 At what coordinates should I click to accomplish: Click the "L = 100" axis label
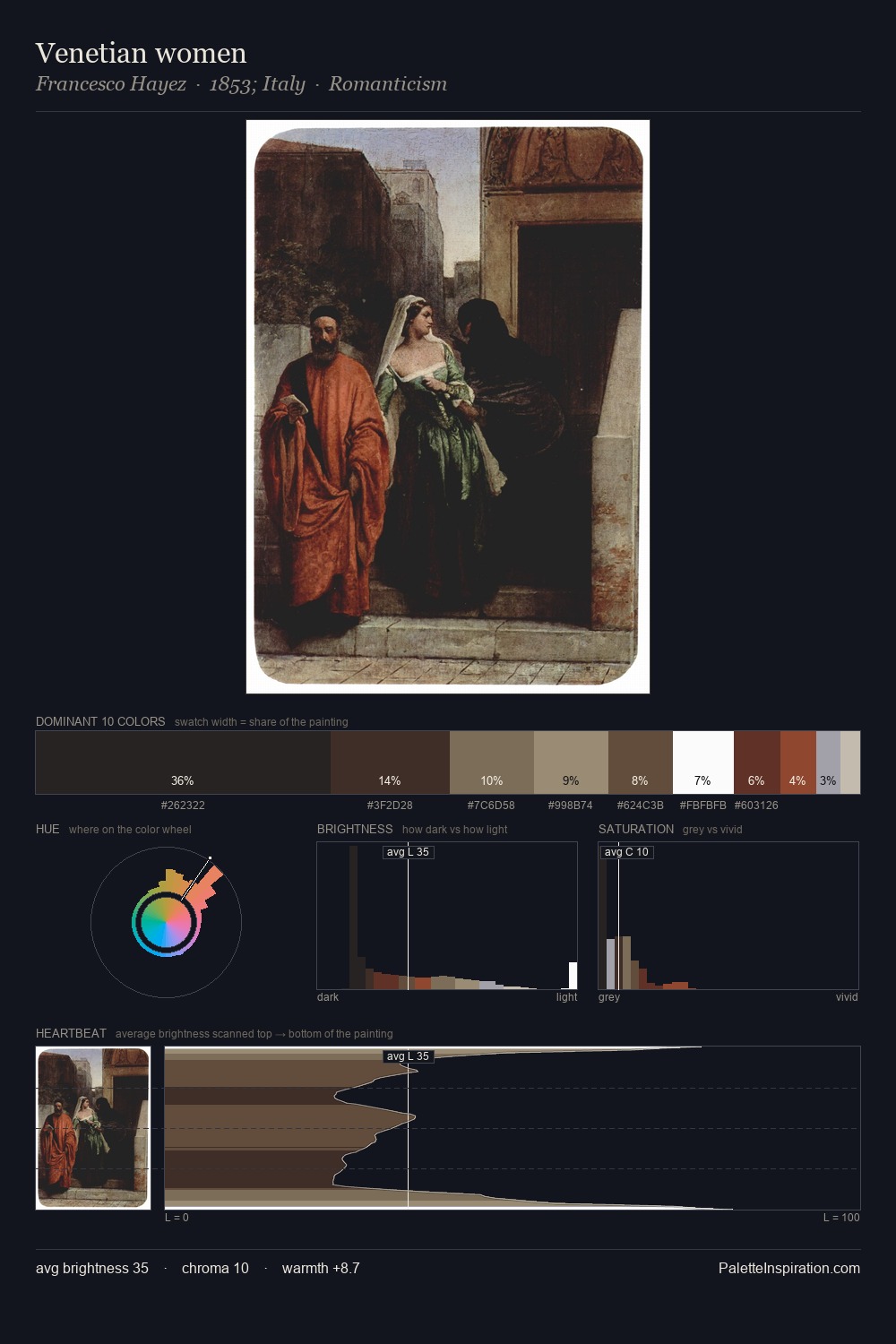841,1218
